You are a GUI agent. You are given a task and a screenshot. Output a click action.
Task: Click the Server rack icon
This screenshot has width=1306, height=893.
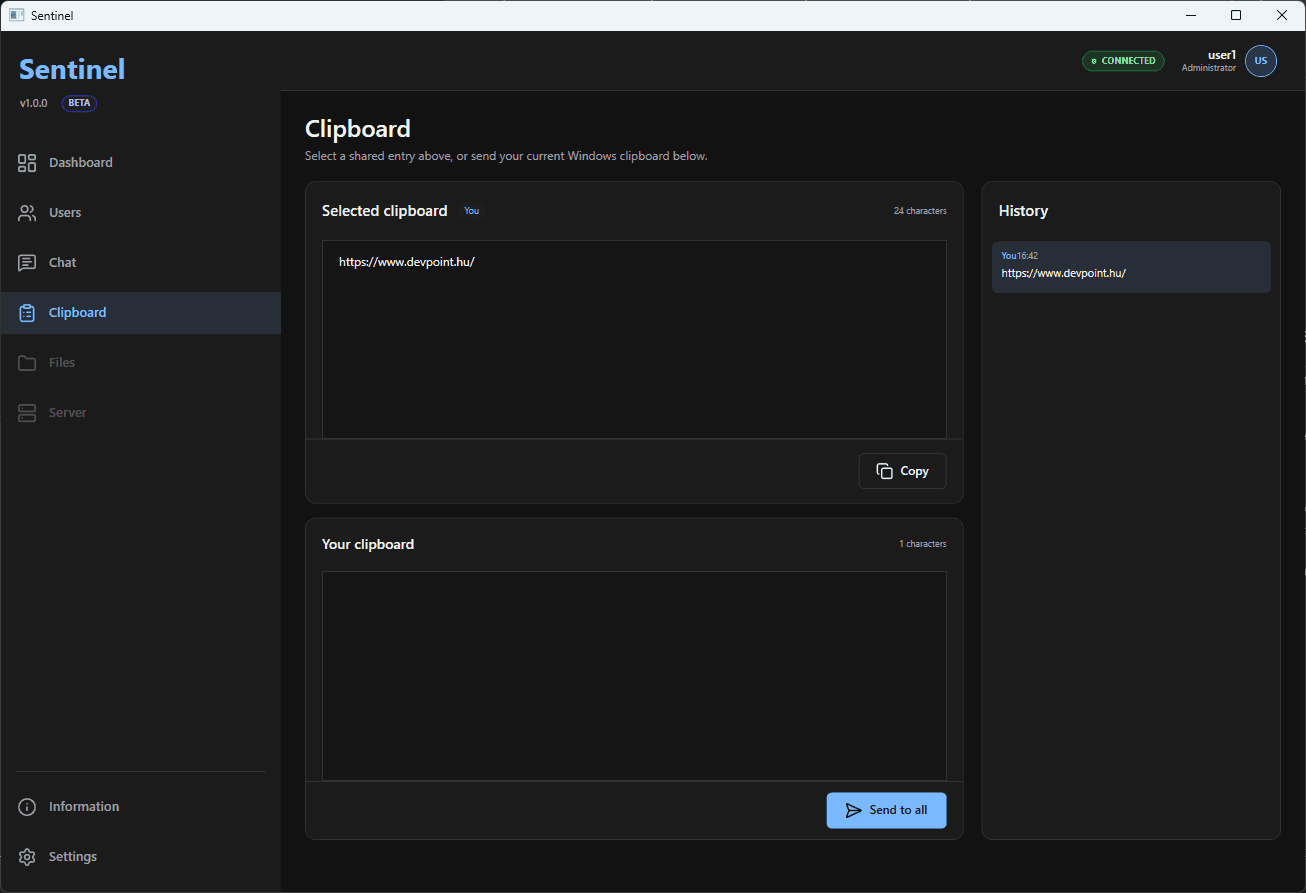tap(27, 413)
